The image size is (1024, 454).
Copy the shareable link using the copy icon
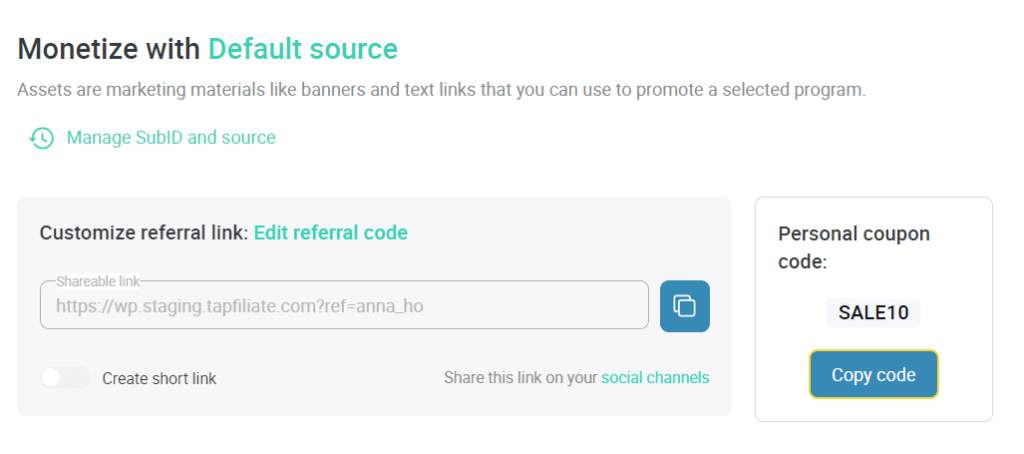(685, 306)
